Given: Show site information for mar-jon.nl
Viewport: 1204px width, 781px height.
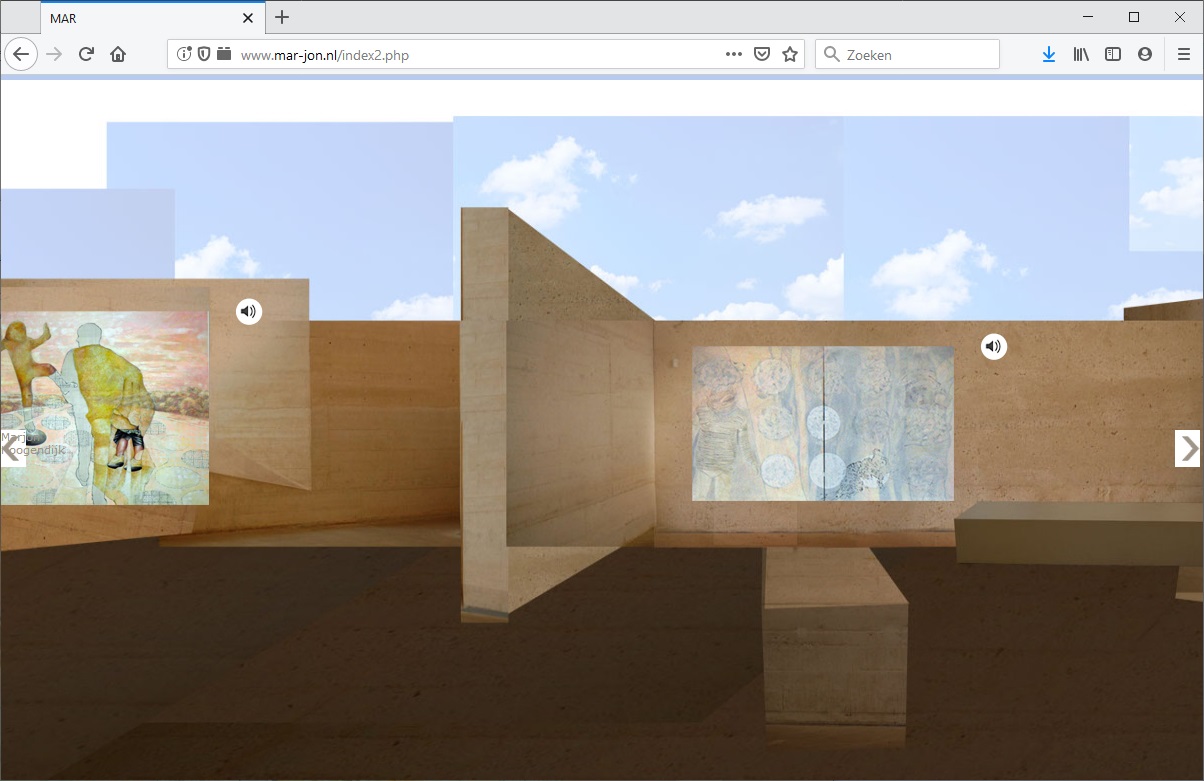Looking at the screenshot, I should pos(184,55).
